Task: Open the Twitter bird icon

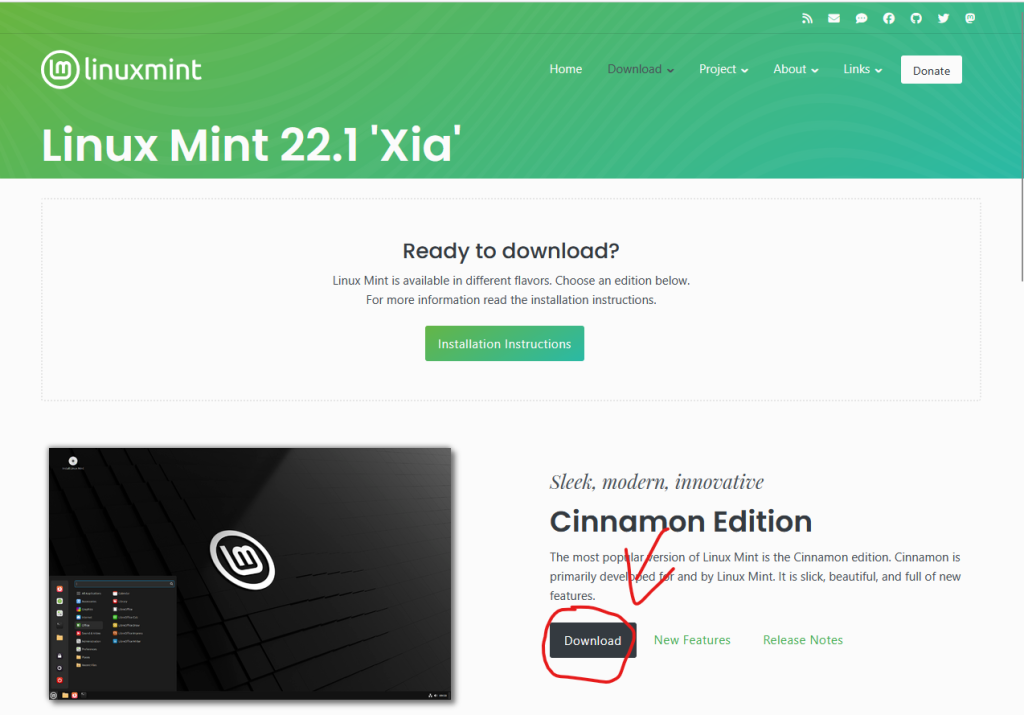Action: coord(944,18)
